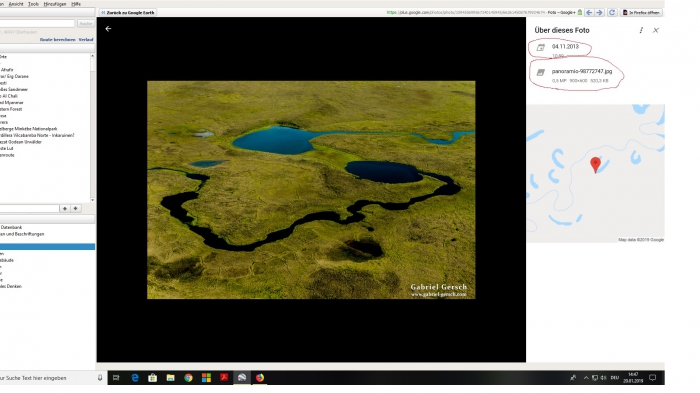This screenshot has height=393, width=700.
Task: Go back to Google Earth via Zurück button
Action: [x=128, y=13]
